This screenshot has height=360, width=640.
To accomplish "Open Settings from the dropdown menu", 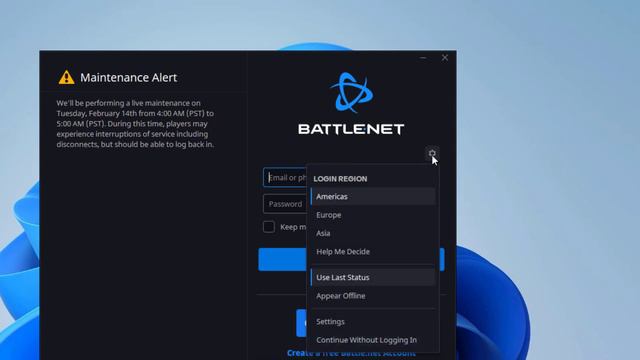I will [x=373, y=321].
